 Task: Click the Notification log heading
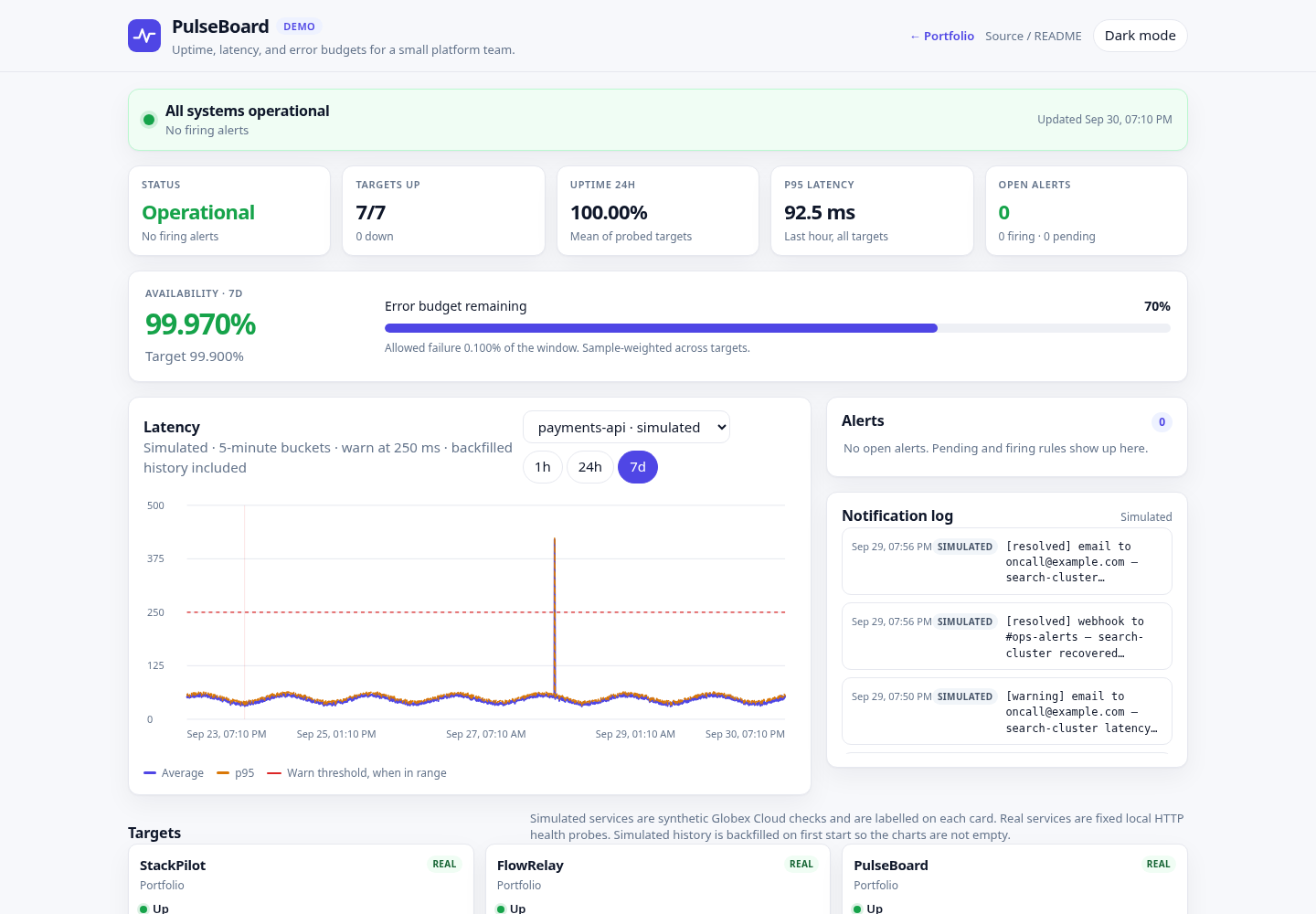[897, 515]
